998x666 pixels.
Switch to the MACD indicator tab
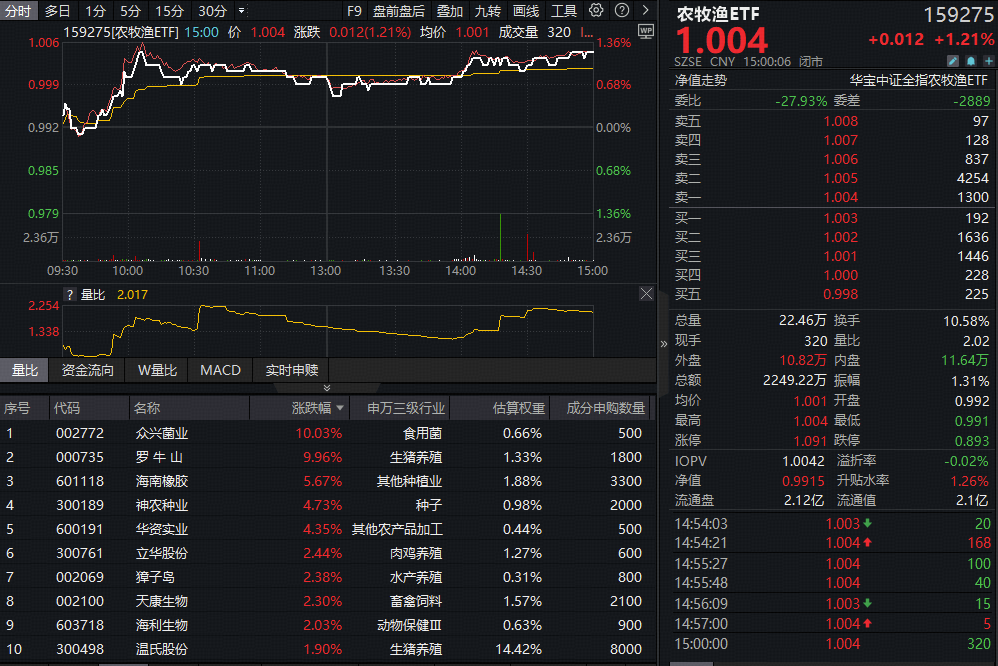pos(220,370)
